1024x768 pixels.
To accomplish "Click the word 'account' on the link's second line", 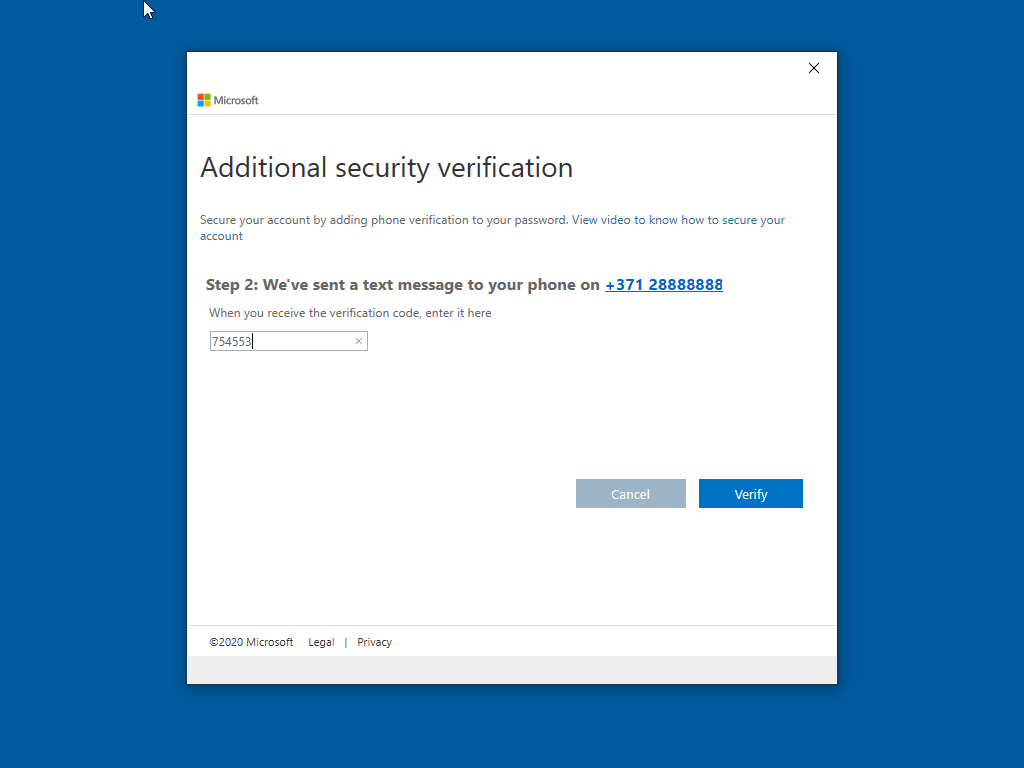I will [221, 236].
